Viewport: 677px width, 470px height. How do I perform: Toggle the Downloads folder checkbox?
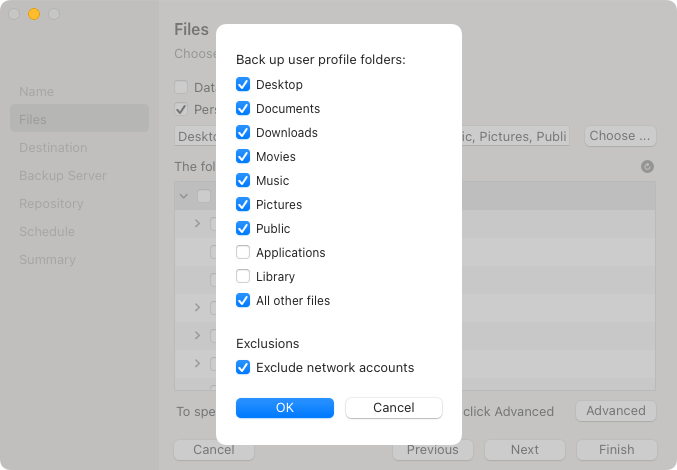coord(243,133)
